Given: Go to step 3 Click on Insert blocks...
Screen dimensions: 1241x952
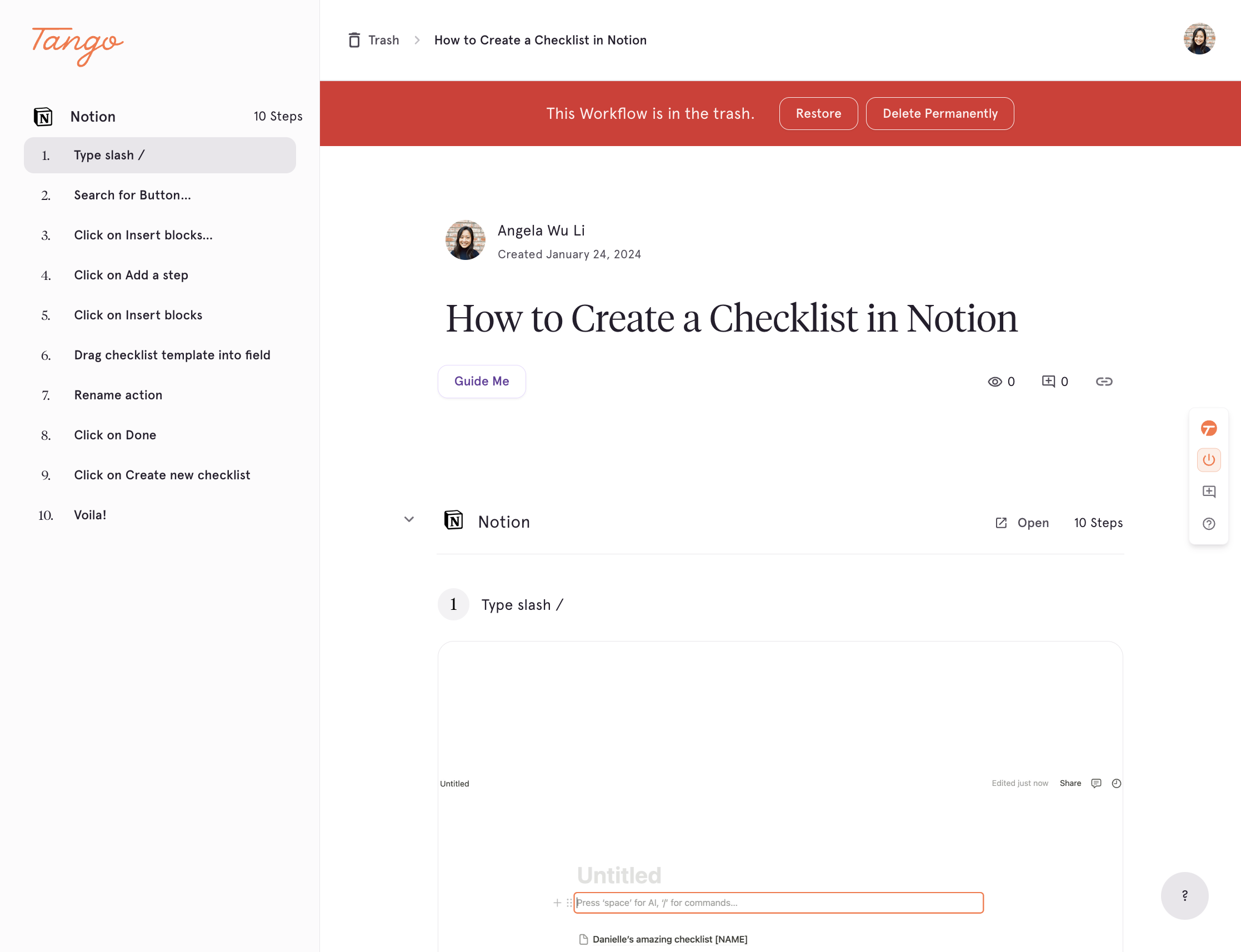Looking at the screenshot, I should 160,235.
